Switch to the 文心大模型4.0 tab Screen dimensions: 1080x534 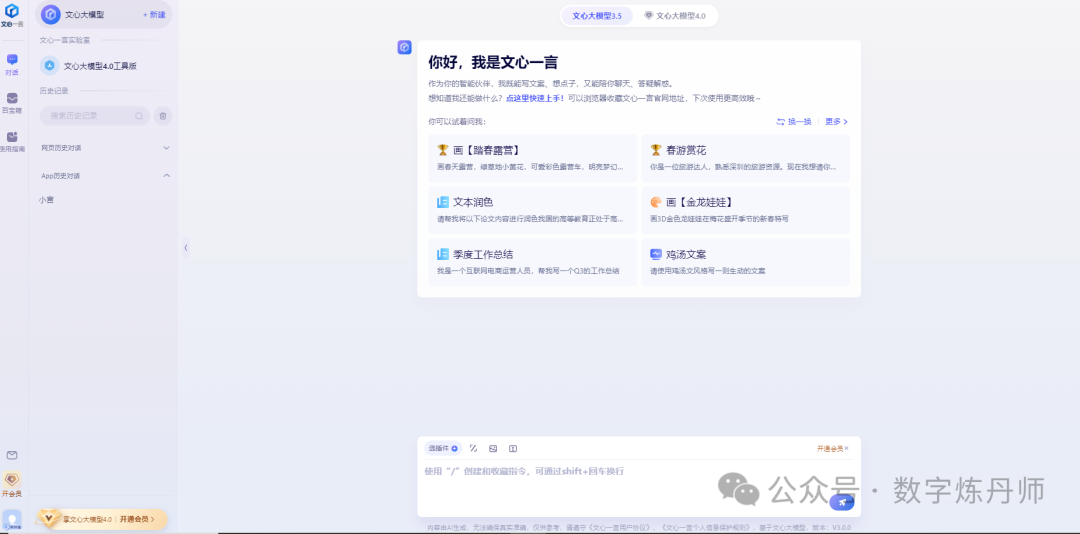click(675, 15)
